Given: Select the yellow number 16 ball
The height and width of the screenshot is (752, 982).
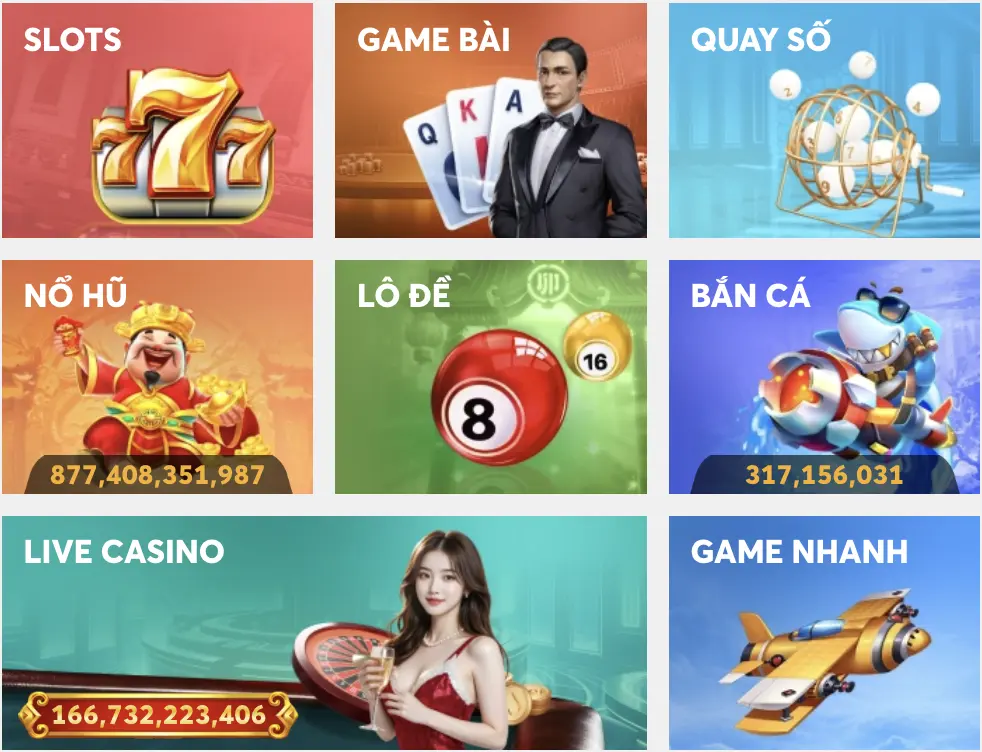Looking at the screenshot, I should [x=598, y=346].
